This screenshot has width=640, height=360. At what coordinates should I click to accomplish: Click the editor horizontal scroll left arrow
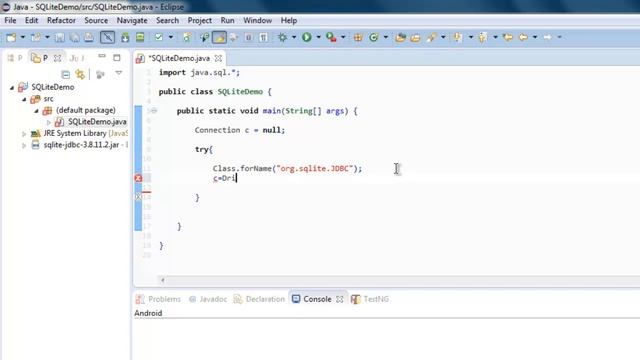[162, 280]
